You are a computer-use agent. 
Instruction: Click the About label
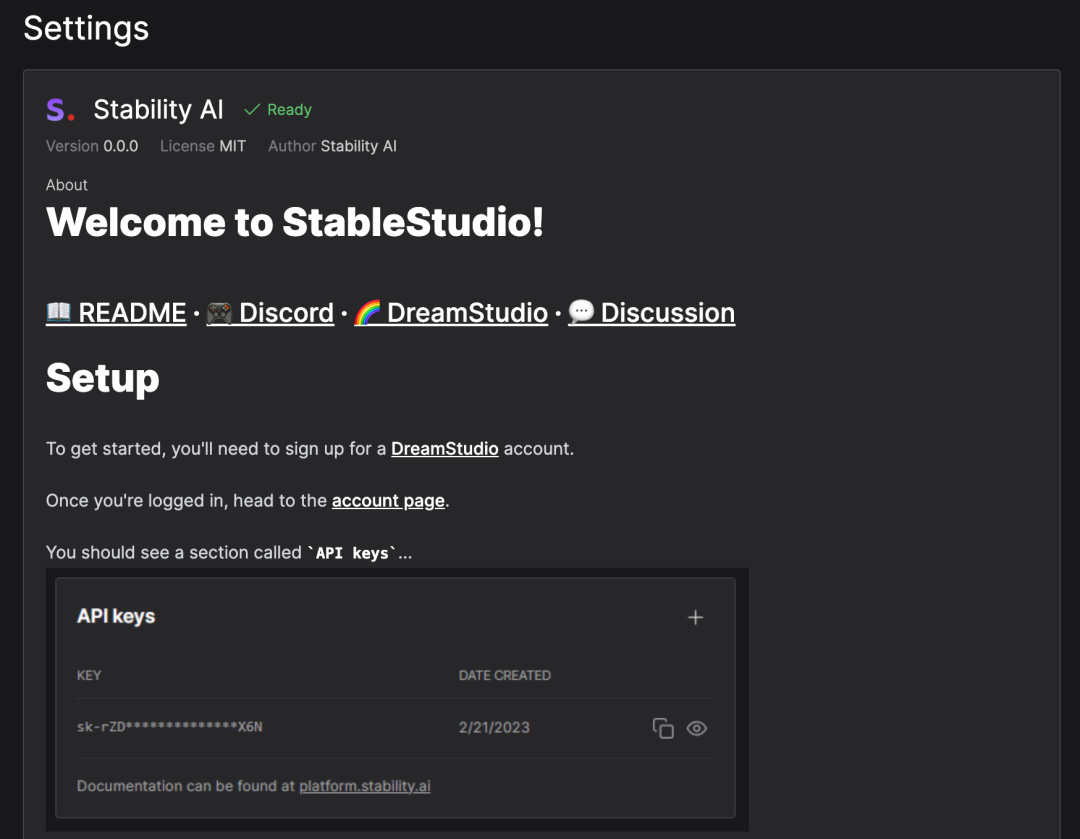click(67, 185)
